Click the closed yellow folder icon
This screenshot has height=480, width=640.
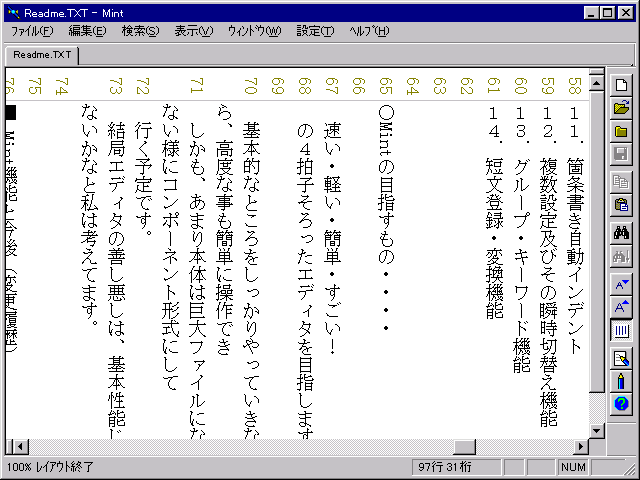coord(621,131)
